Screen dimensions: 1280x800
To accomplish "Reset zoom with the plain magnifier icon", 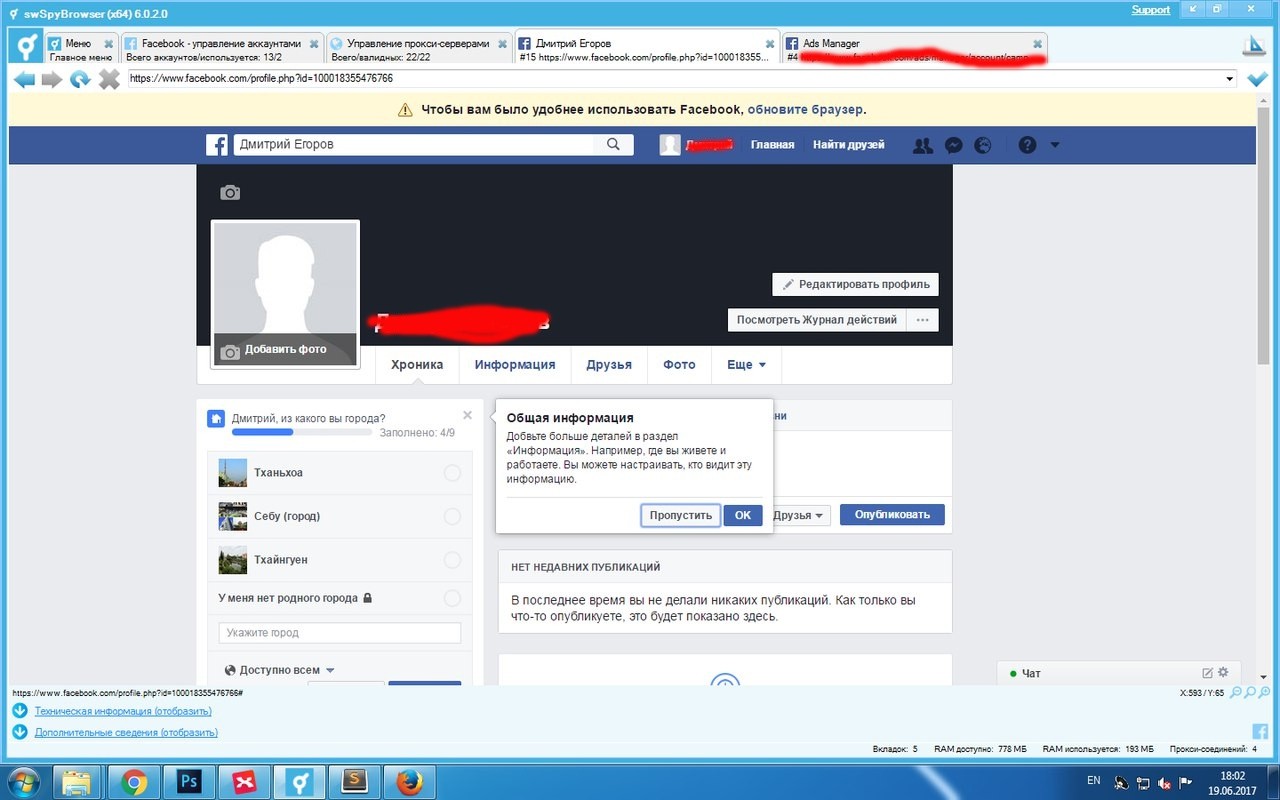I will (x=1251, y=692).
